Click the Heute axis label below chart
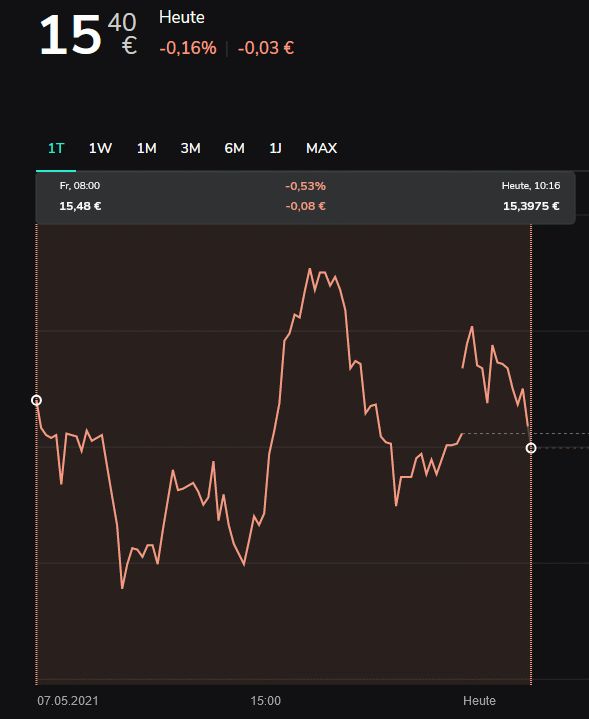The height and width of the screenshot is (719, 589). (479, 701)
